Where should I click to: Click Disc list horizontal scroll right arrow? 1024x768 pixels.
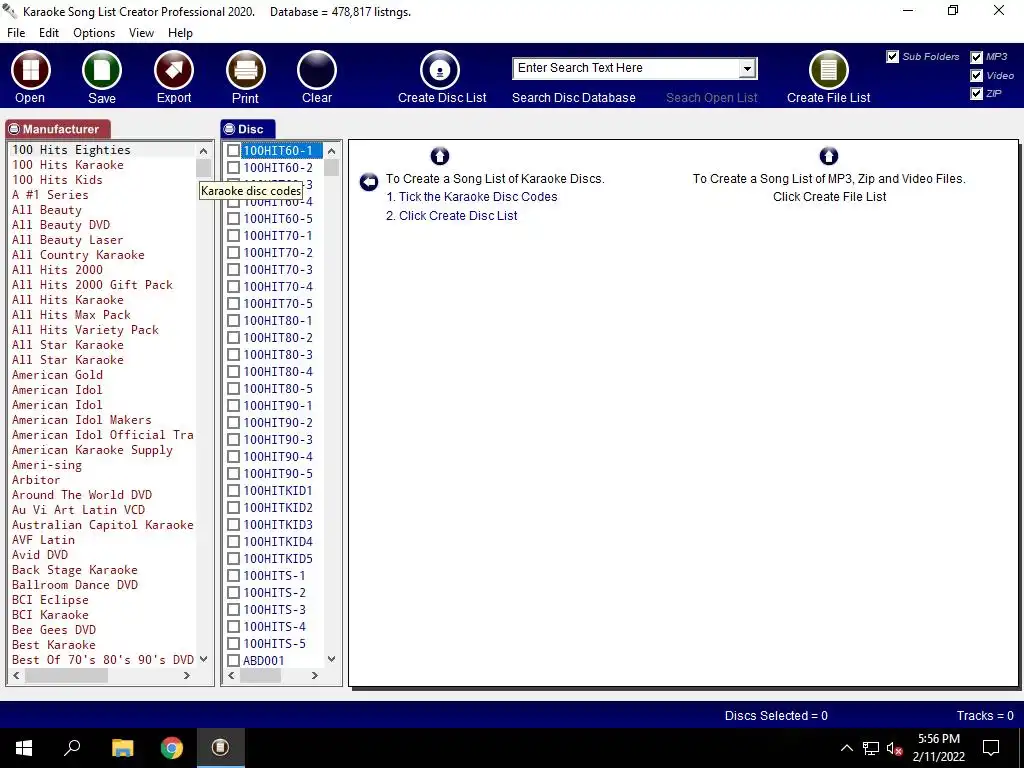(x=315, y=676)
